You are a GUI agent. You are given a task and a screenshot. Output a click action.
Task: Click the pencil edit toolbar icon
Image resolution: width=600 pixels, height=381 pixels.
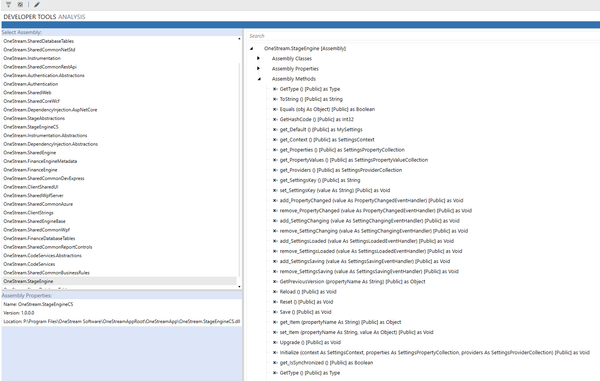tap(37, 5)
